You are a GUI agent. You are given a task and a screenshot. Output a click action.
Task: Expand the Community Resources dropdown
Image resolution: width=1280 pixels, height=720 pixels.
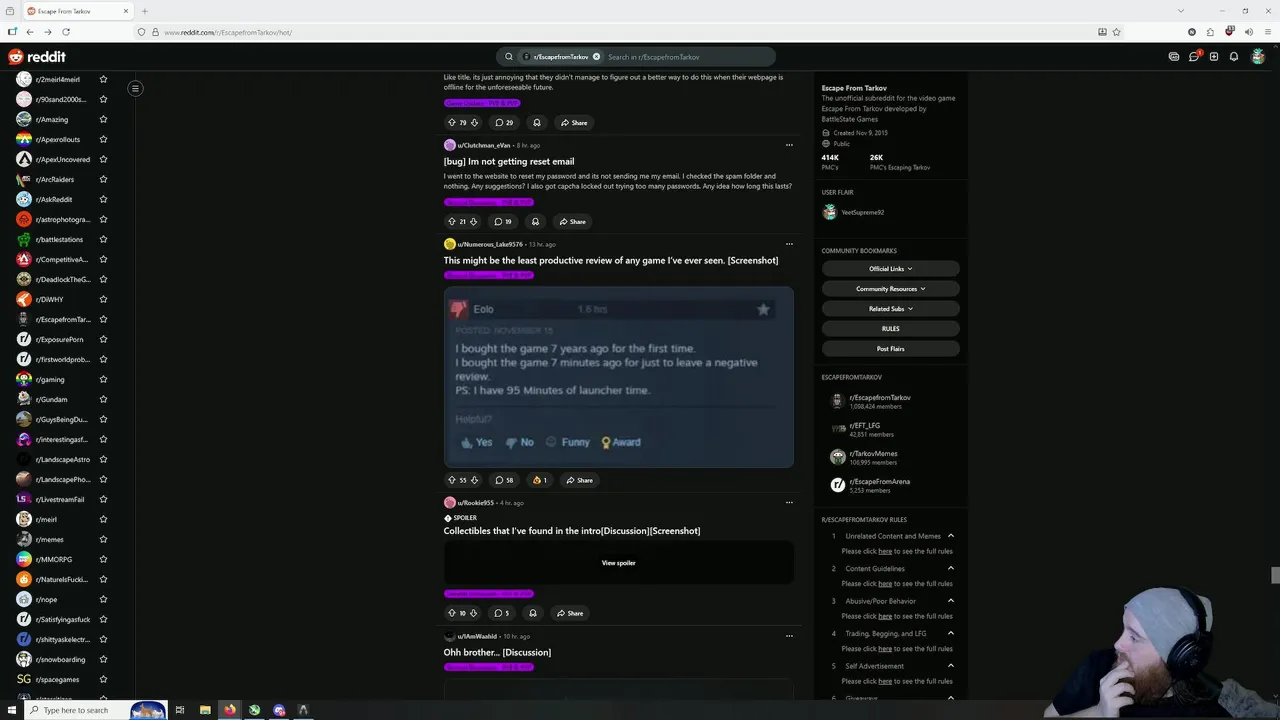tap(890, 289)
